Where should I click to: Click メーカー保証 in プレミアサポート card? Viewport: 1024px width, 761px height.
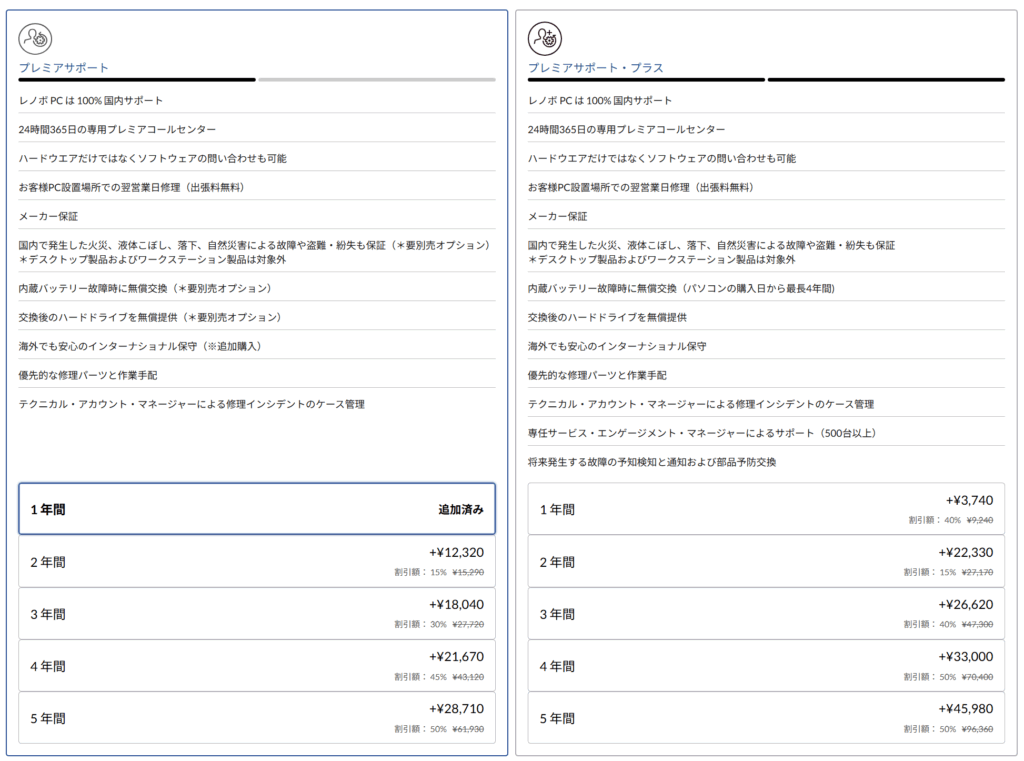(48, 216)
